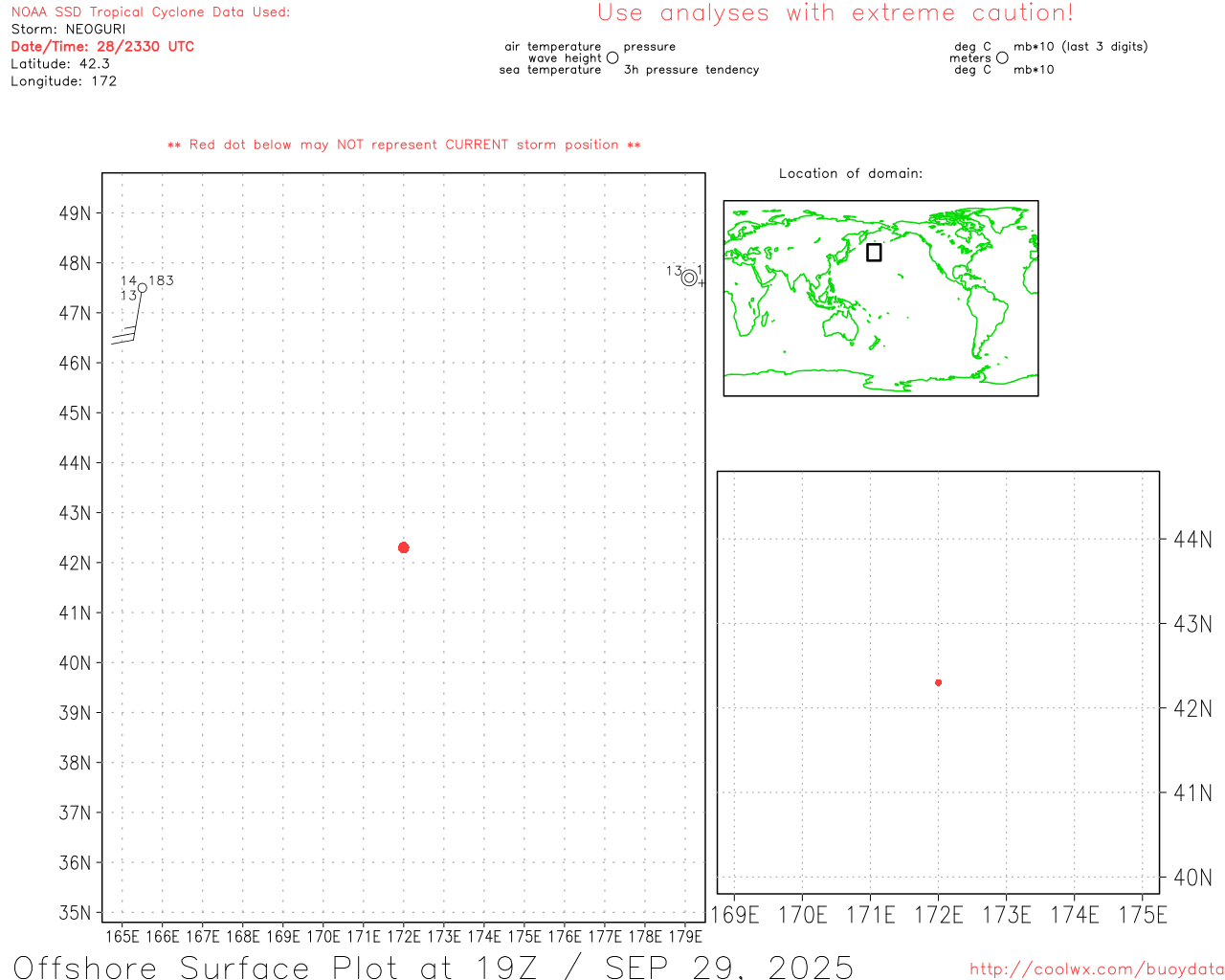Click the legend circle beside 'wave height'

(x=612, y=57)
